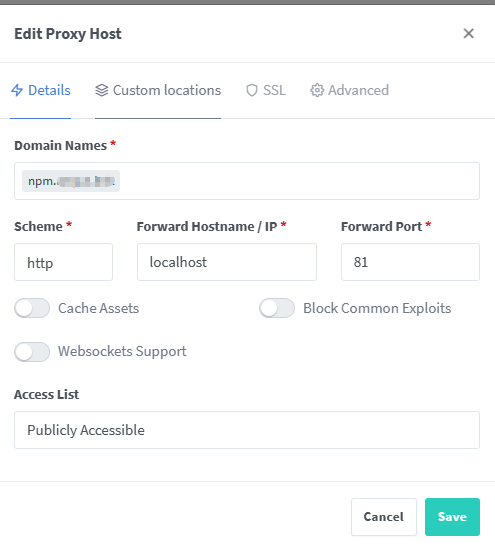Select the Details tab
495x549 pixels.
(x=41, y=90)
